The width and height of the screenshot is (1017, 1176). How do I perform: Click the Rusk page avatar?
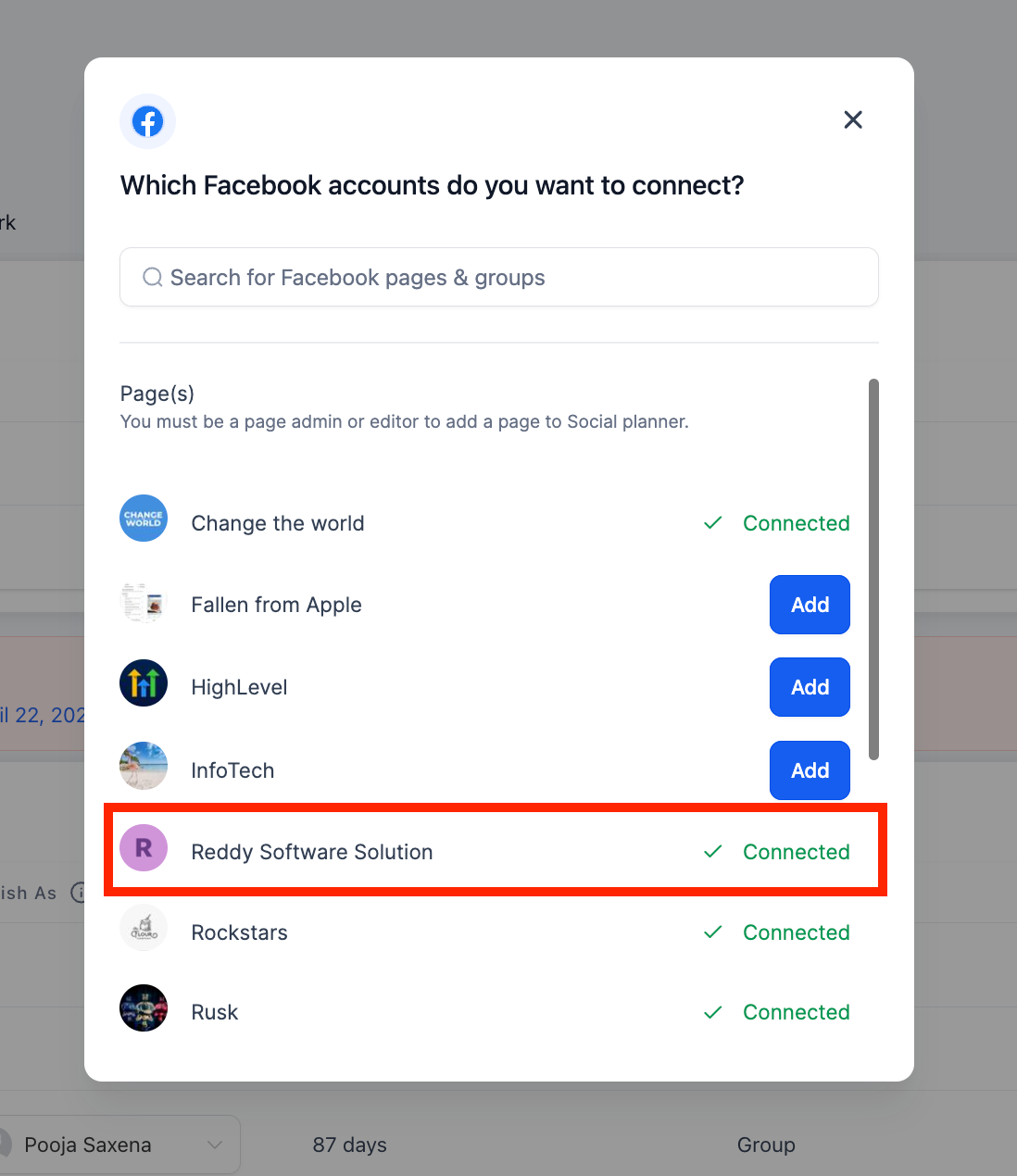(x=144, y=1007)
